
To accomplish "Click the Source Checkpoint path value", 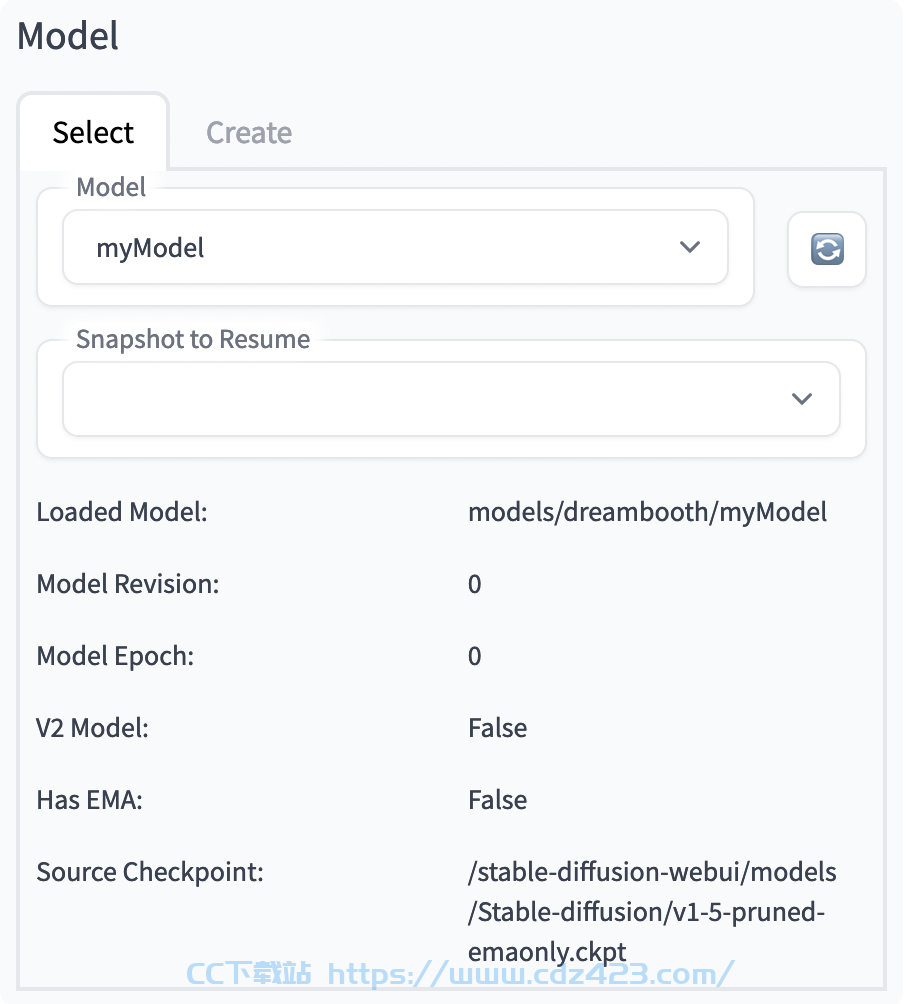I will 652,912.
